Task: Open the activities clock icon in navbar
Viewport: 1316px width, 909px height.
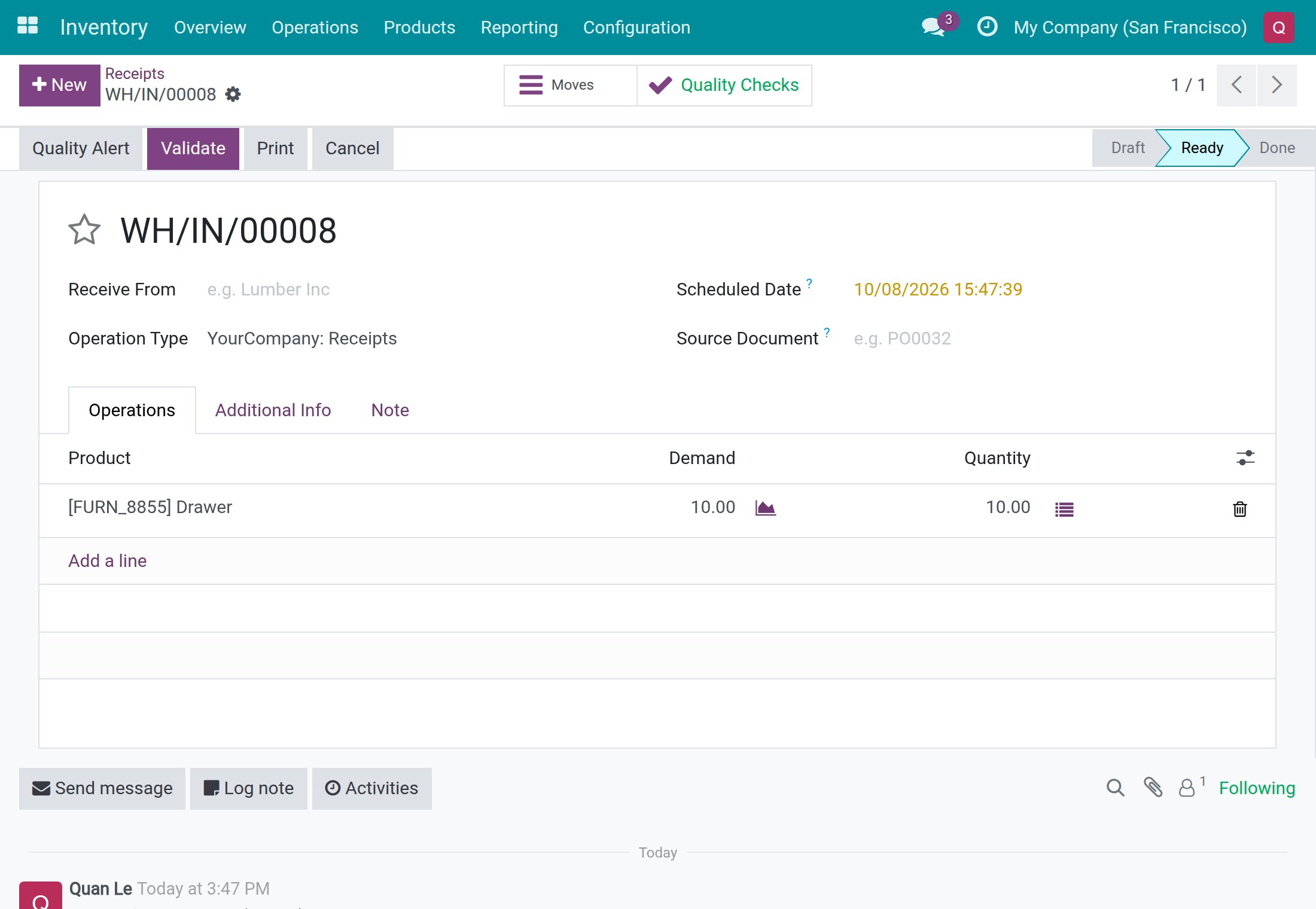Action: 987,27
